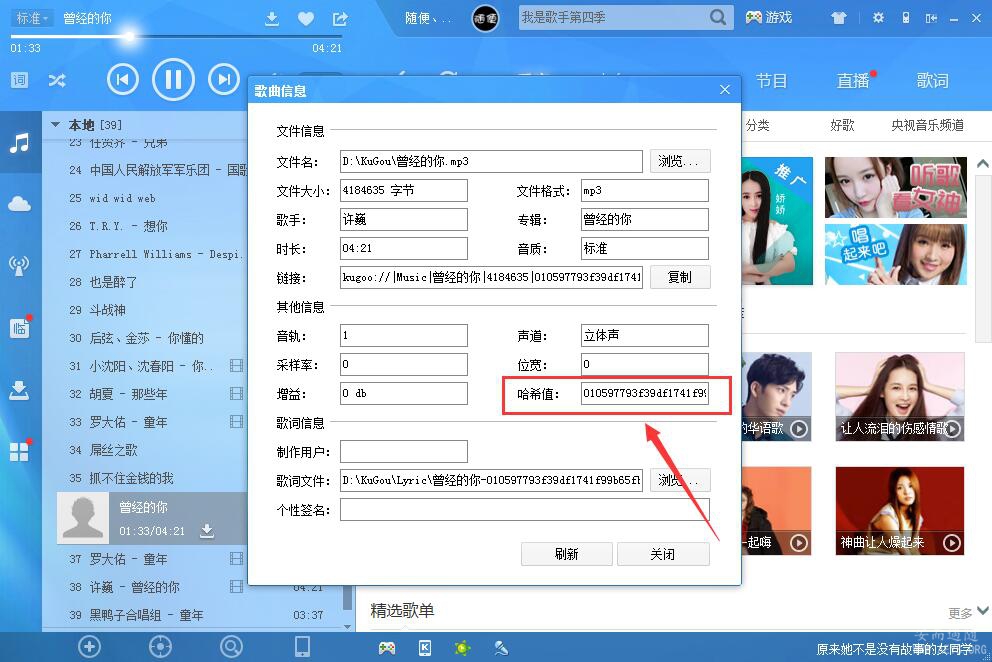Pause the current song
Image resolution: width=992 pixels, height=662 pixels.
(173, 80)
